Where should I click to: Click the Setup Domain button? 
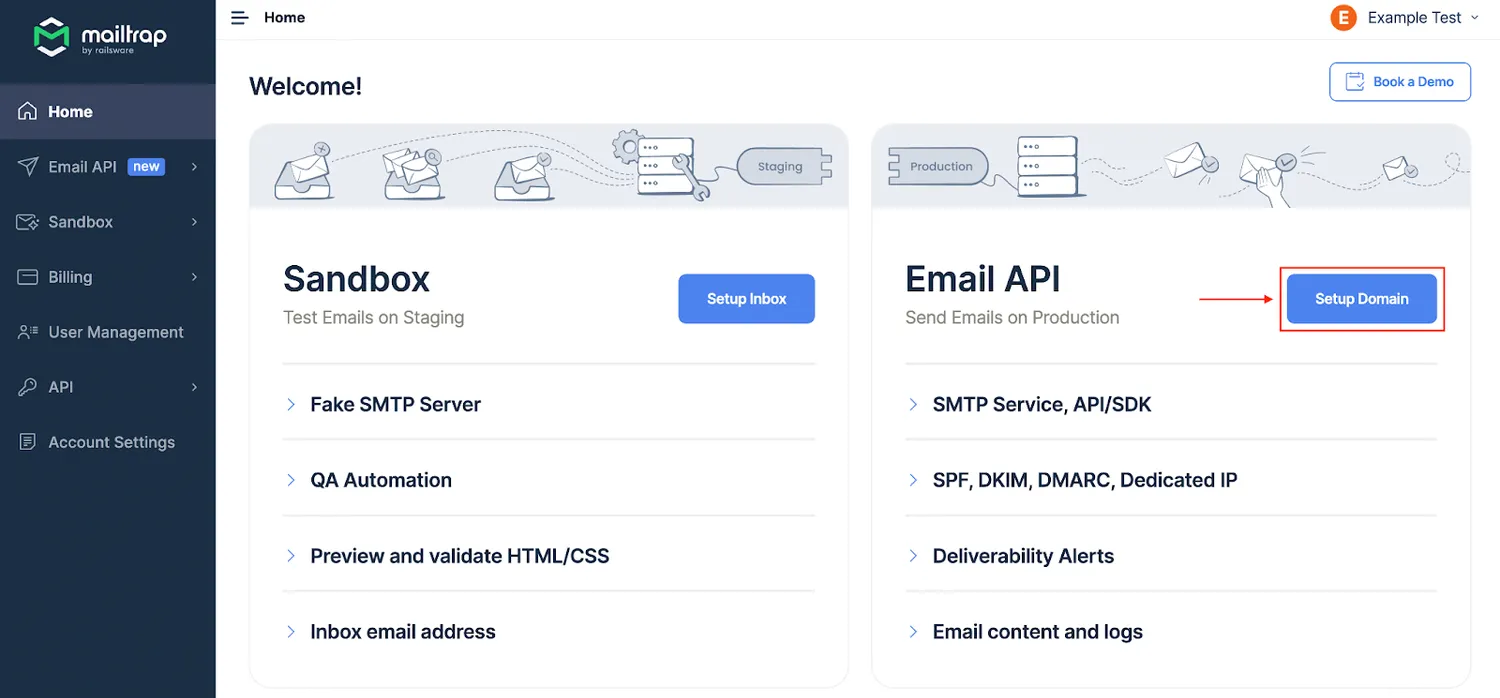point(1362,299)
